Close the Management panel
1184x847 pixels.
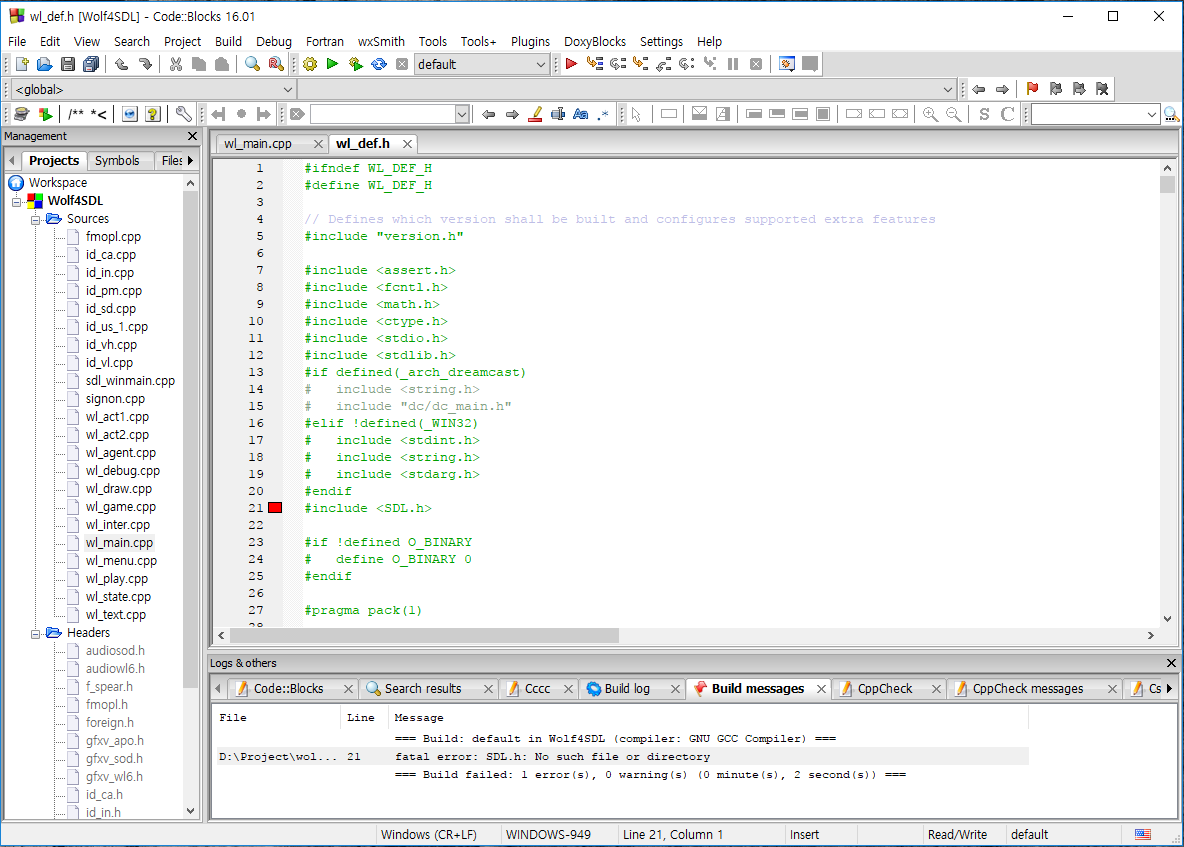[193, 136]
